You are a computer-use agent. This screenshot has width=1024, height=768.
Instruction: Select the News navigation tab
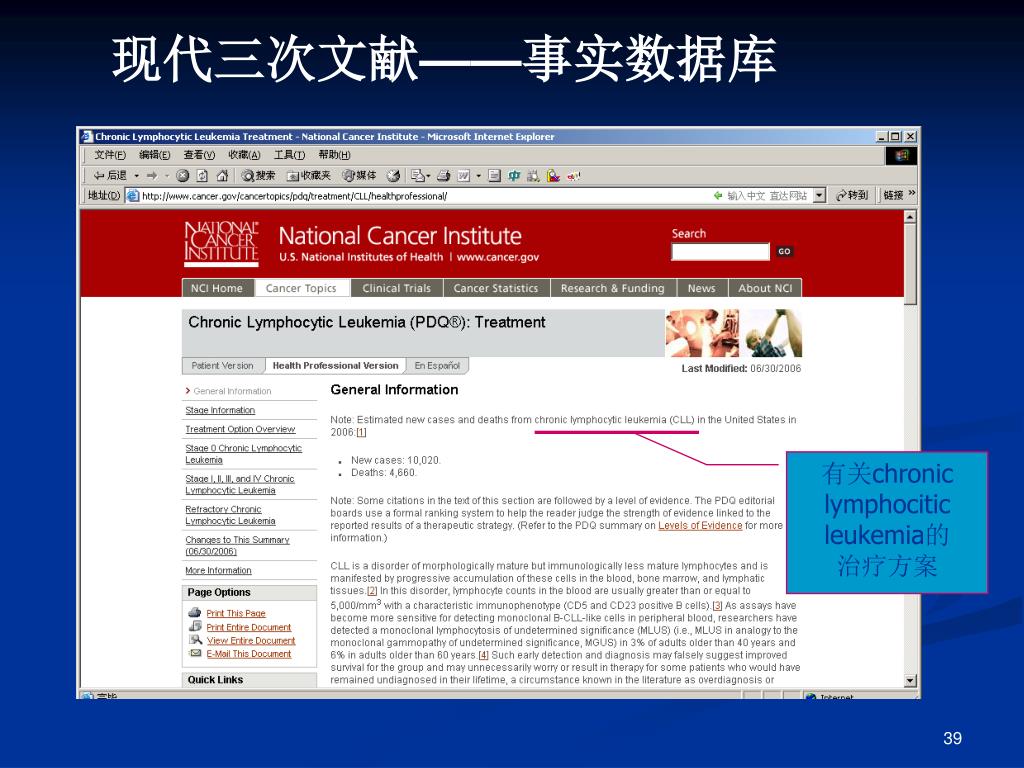click(x=701, y=288)
